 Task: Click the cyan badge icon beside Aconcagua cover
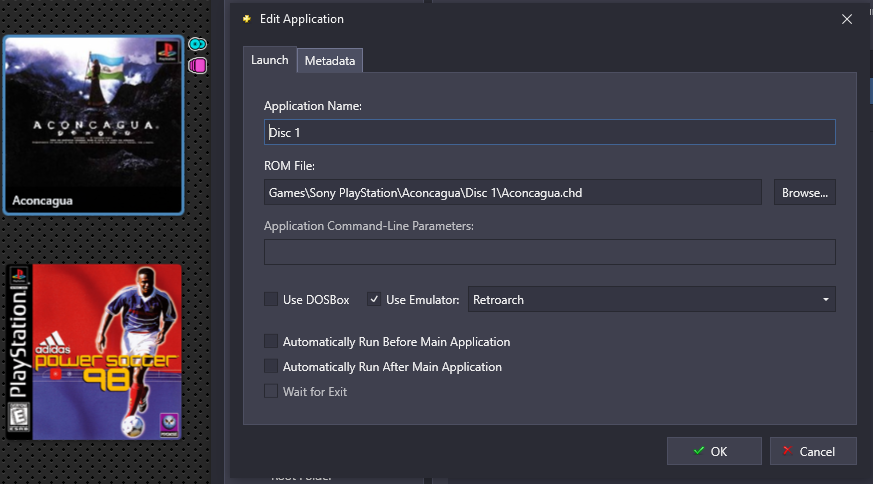tap(197, 44)
